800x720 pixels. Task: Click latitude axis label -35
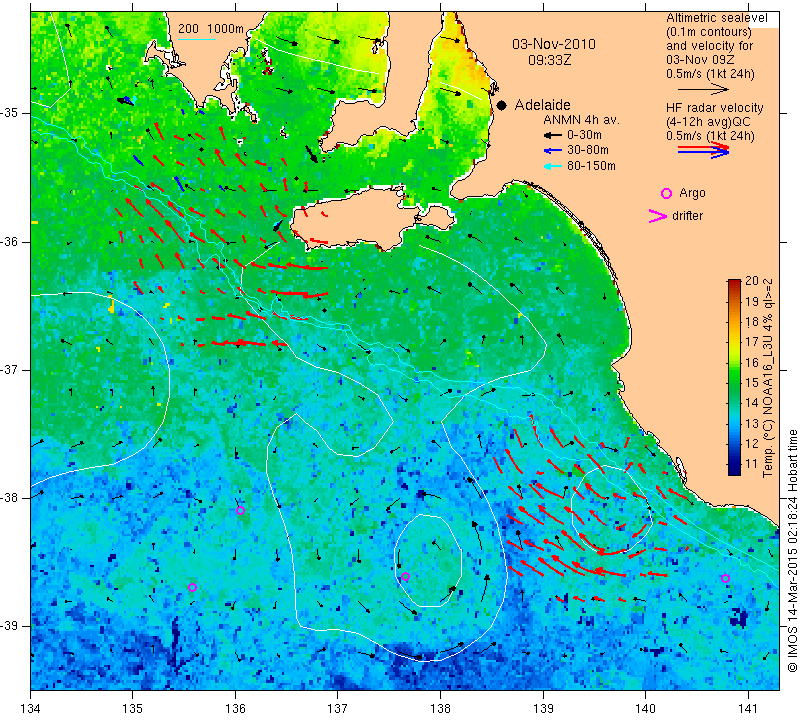click(x=9, y=113)
